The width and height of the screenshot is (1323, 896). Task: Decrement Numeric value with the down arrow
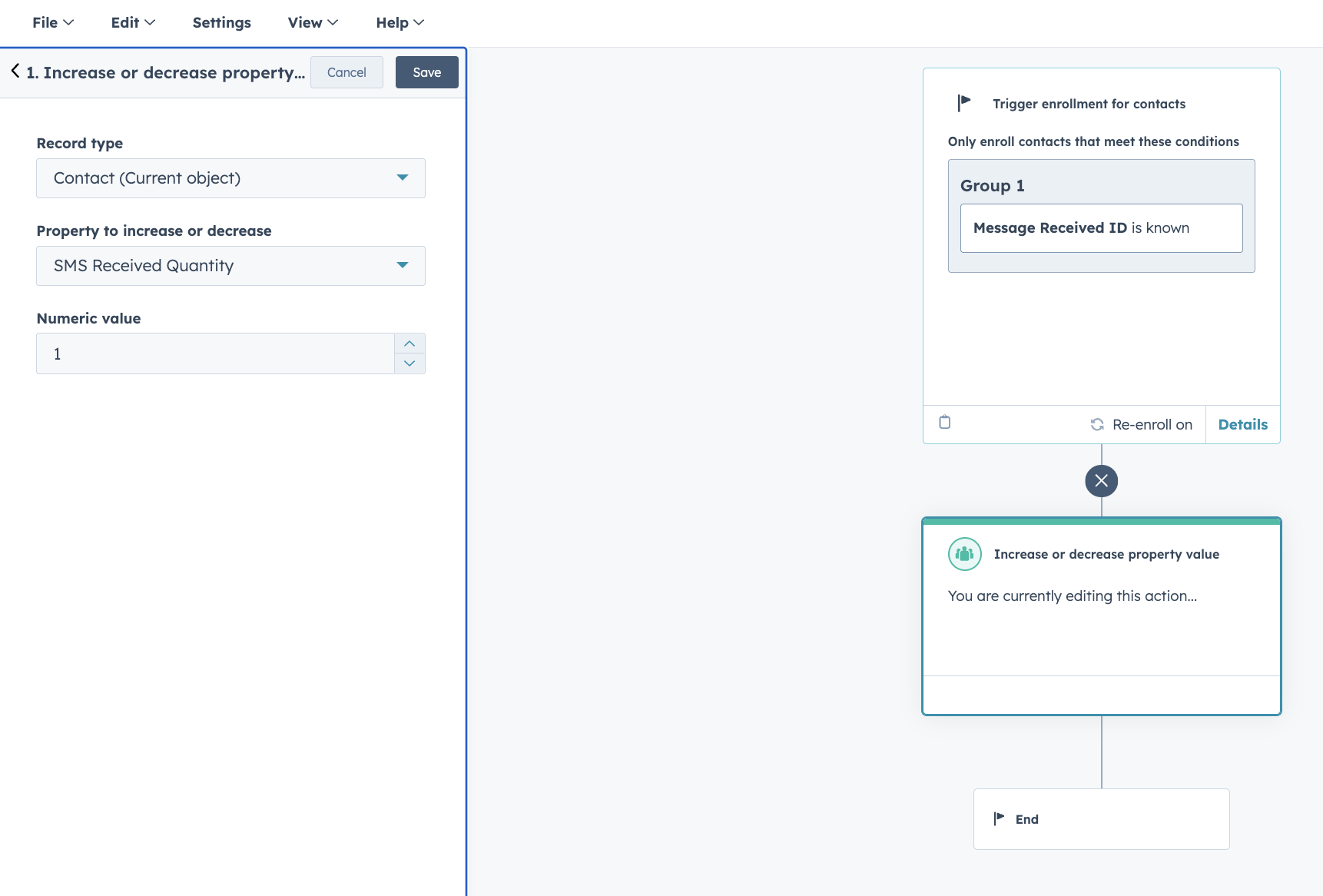(x=409, y=363)
